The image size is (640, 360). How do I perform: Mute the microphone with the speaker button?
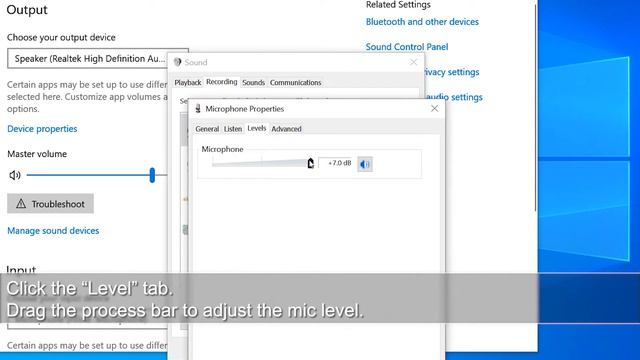pos(364,164)
